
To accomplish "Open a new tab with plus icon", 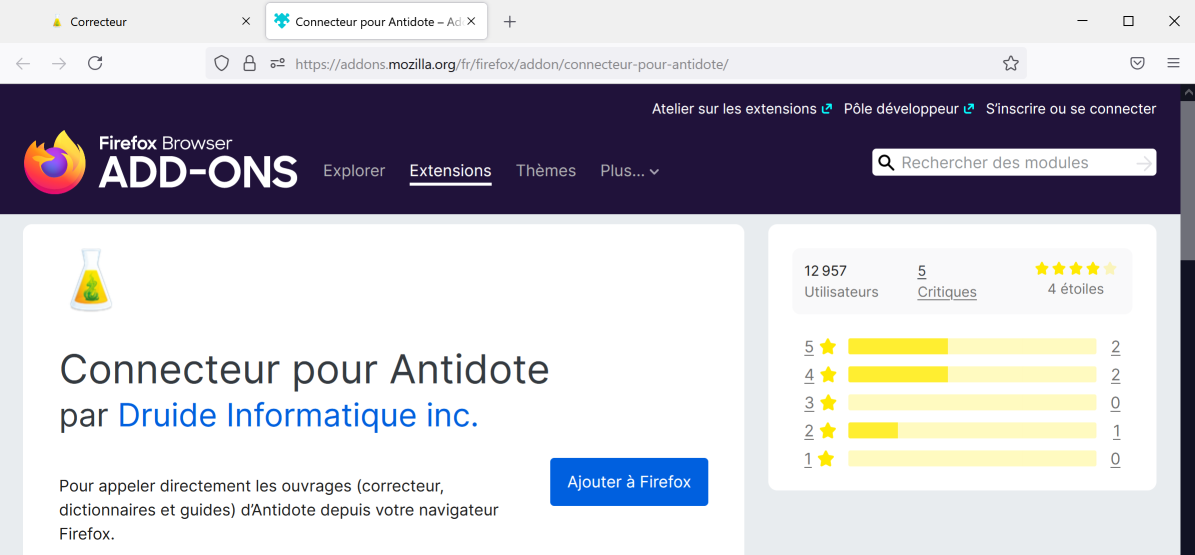I will pos(510,21).
